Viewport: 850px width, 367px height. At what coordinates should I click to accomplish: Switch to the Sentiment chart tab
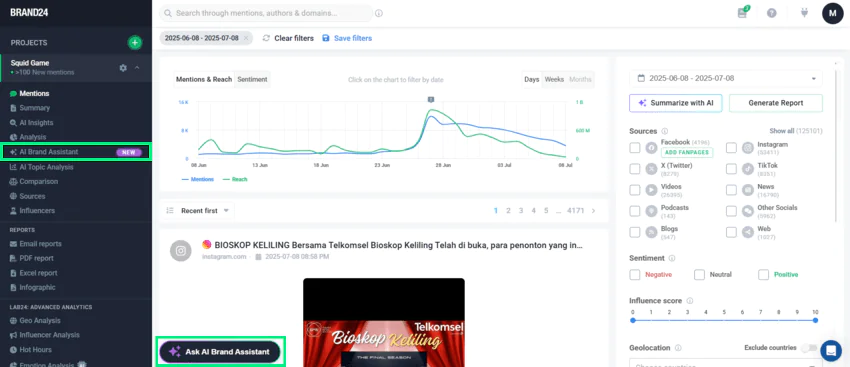coord(252,79)
